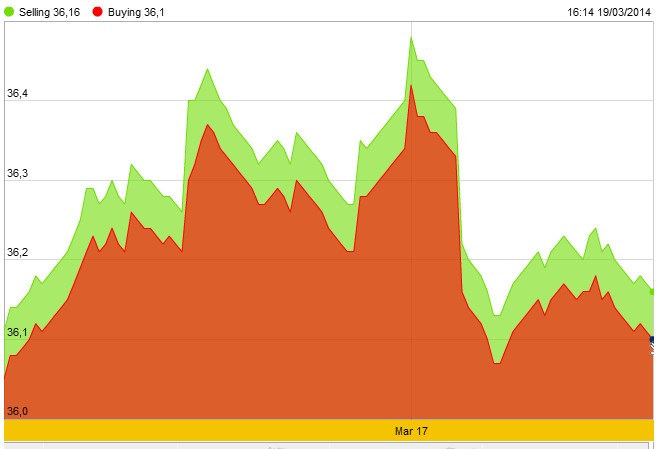Click the lowest Buying dip after the sharp drop
Viewport: 657px width, 449px height.
(x=496, y=363)
